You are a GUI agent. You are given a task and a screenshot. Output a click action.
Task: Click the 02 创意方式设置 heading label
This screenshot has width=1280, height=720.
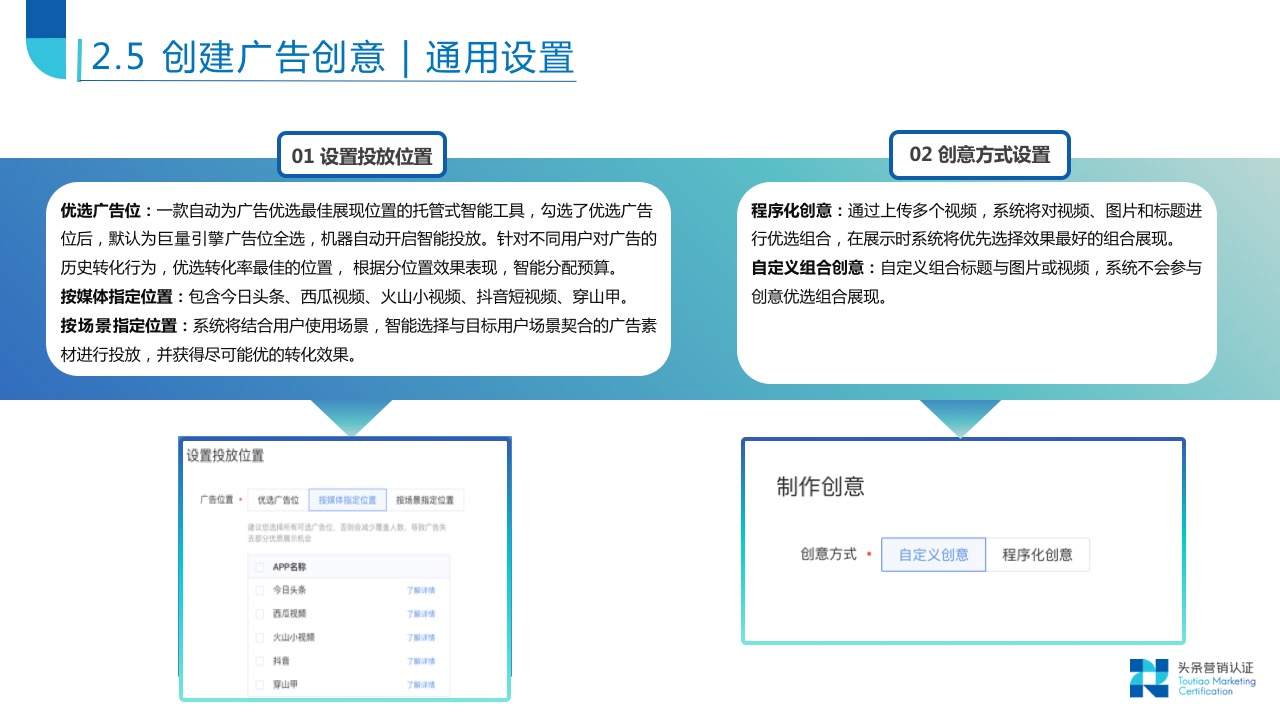point(980,155)
